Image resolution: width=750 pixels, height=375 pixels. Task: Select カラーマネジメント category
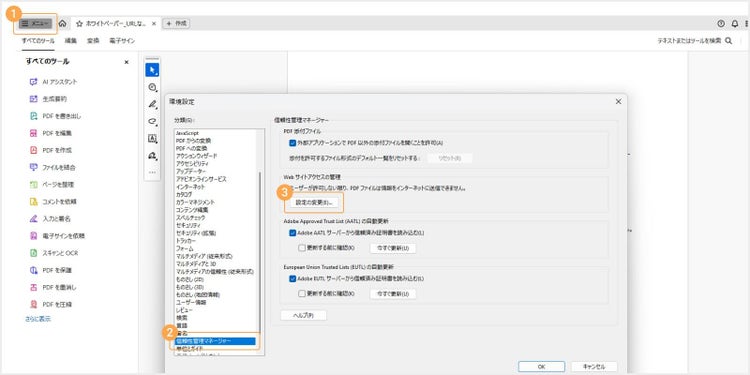195,202
